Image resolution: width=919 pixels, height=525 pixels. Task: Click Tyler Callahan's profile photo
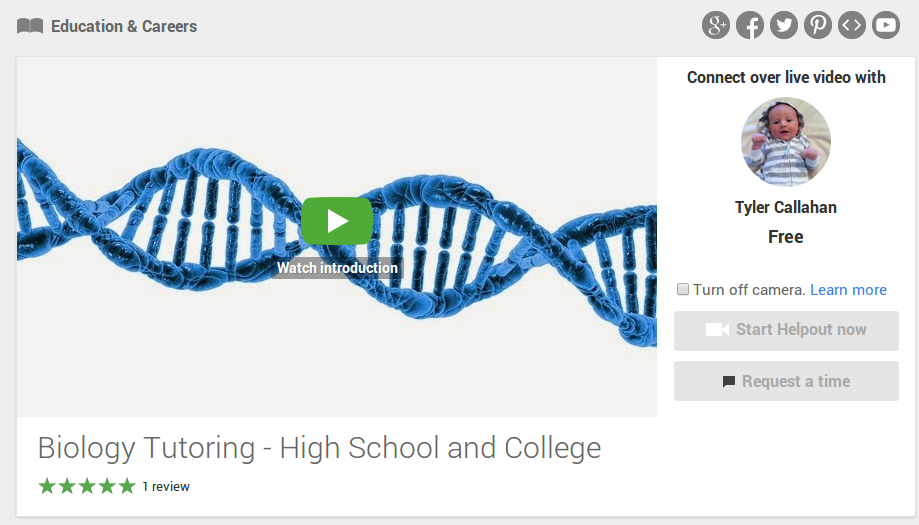tap(785, 142)
